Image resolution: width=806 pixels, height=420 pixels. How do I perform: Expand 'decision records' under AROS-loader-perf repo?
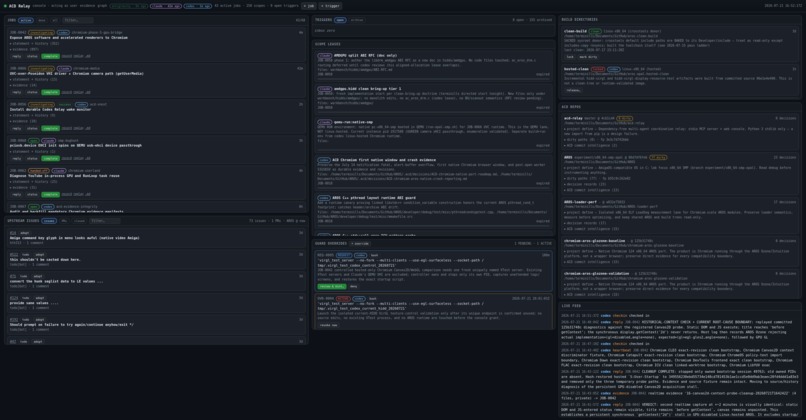pyautogui.click(x=585, y=224)
